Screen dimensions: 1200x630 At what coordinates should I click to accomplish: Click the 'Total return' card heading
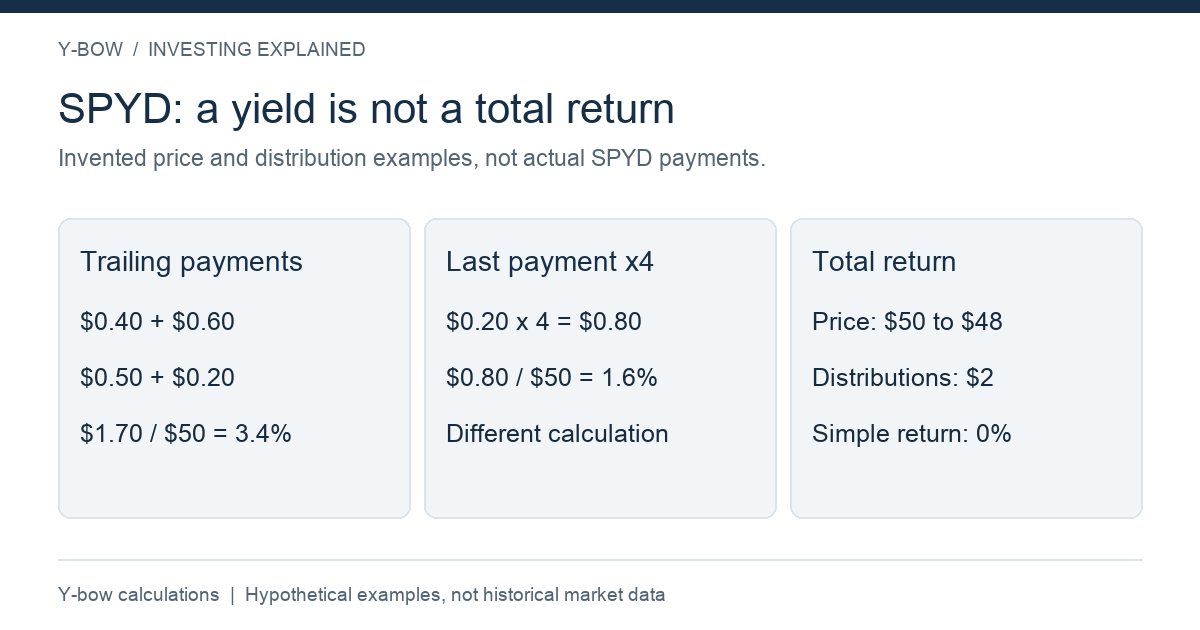[x=884, y=262]
